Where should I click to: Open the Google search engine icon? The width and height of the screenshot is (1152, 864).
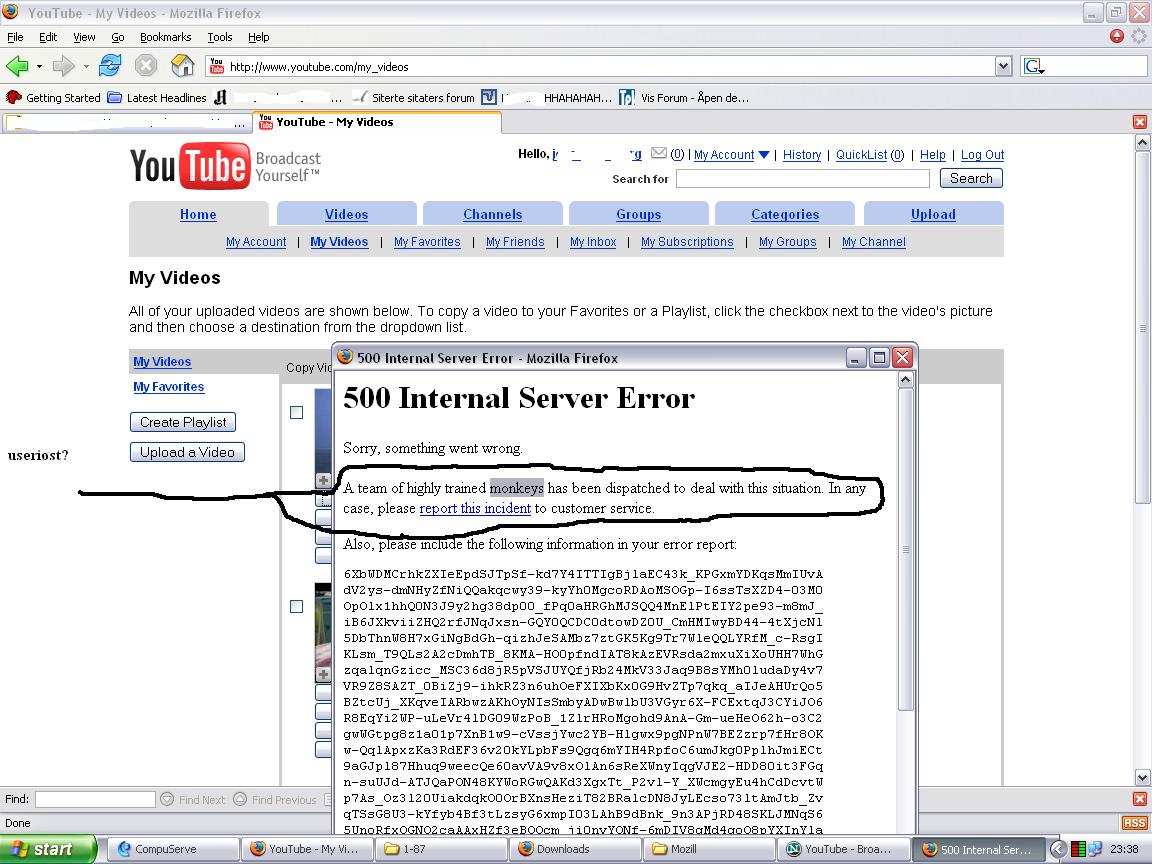pyautogui.click(x=1034, y=67)
